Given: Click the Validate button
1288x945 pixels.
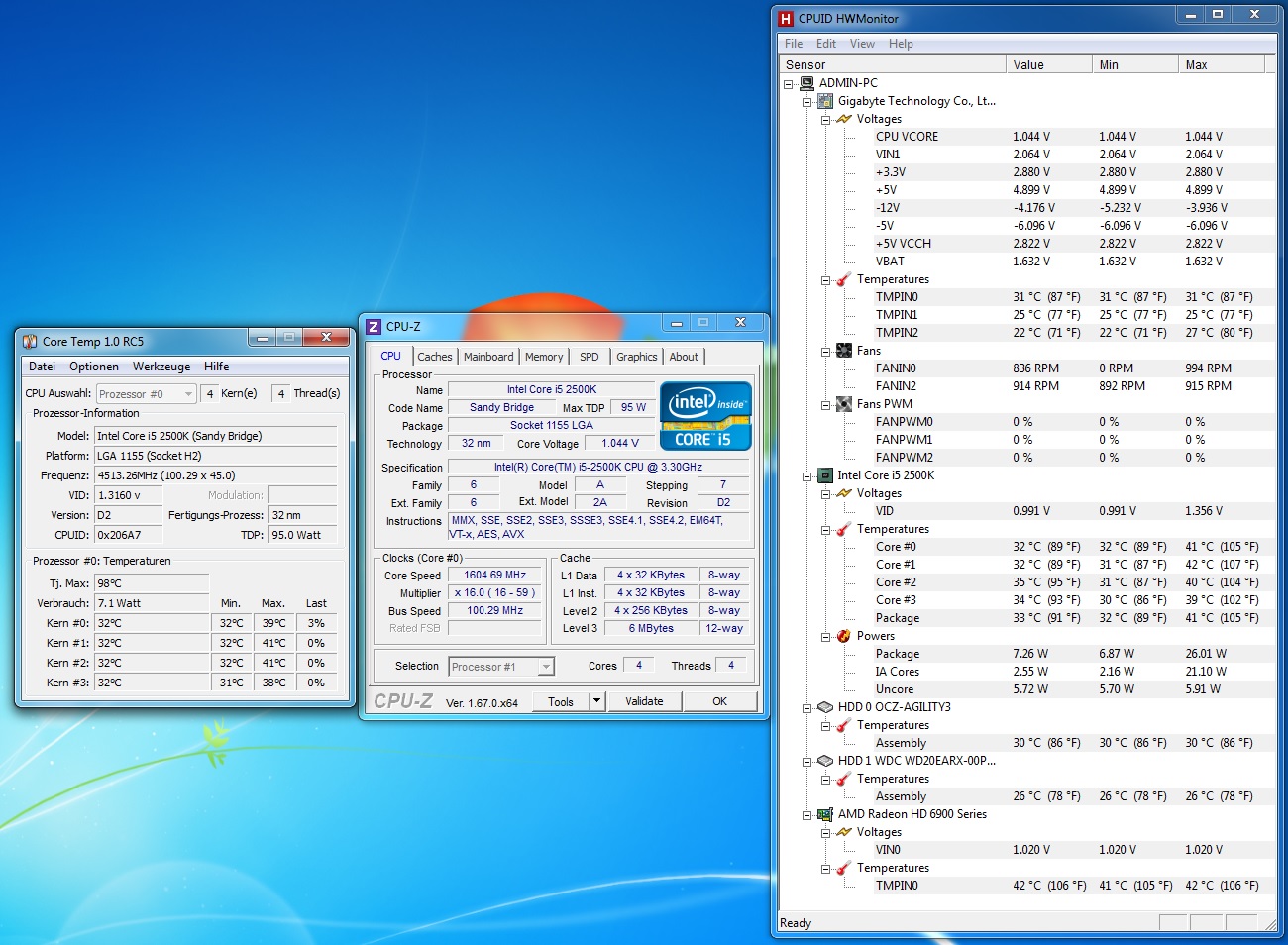Looking at the screenshot, I should [644, 701].
